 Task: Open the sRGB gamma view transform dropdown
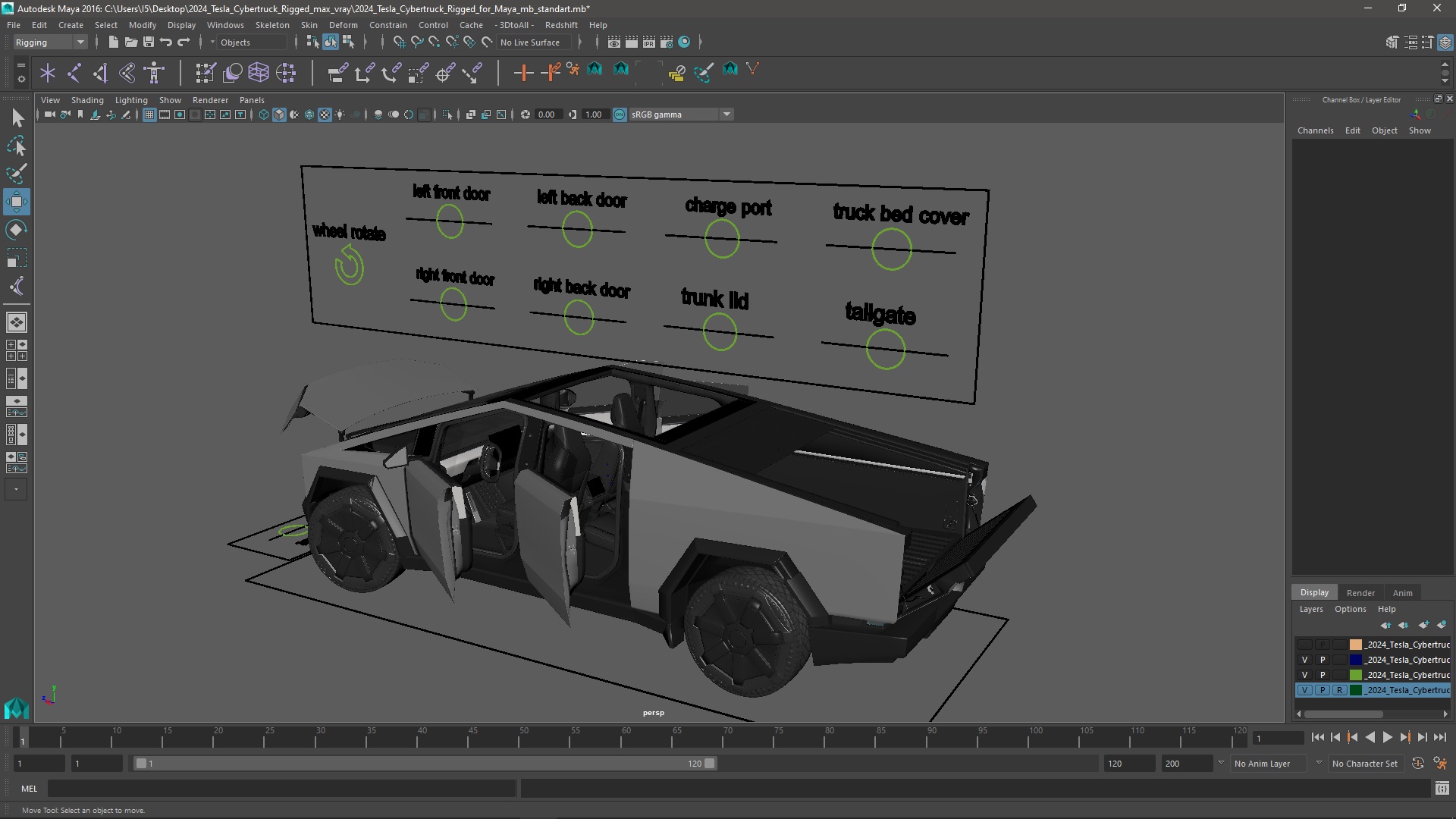681,115
